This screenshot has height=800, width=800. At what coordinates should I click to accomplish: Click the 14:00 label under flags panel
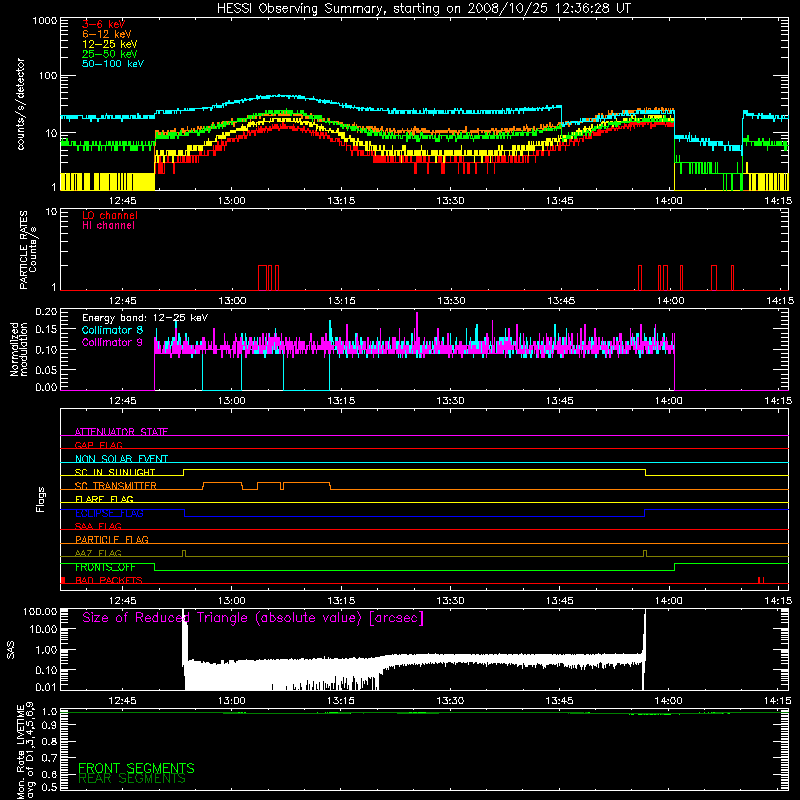(x=669, y=601)
